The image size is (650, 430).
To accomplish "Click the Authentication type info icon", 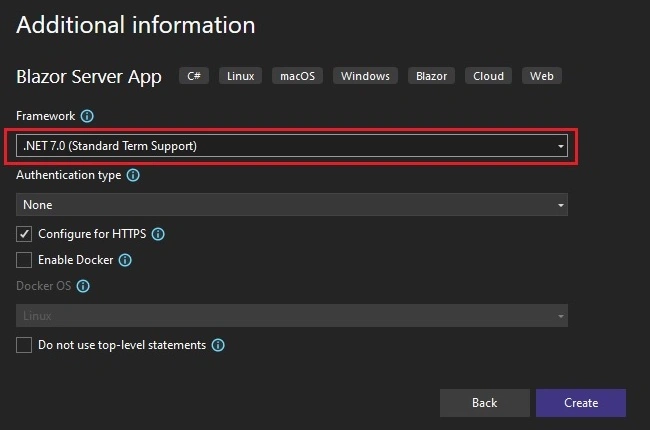I will click(133, 175).
